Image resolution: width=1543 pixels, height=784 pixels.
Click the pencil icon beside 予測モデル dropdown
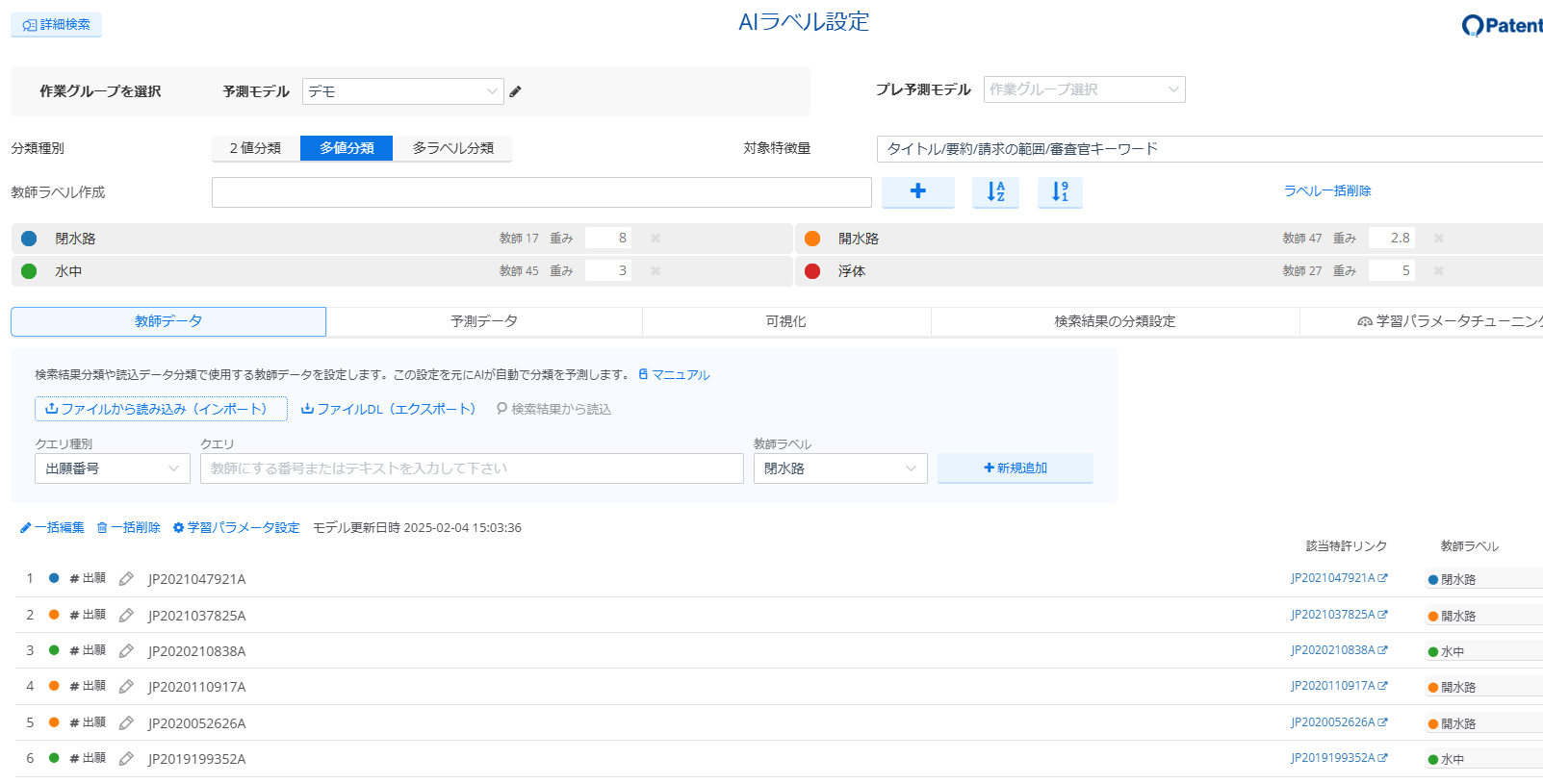(x=515, y=91)
